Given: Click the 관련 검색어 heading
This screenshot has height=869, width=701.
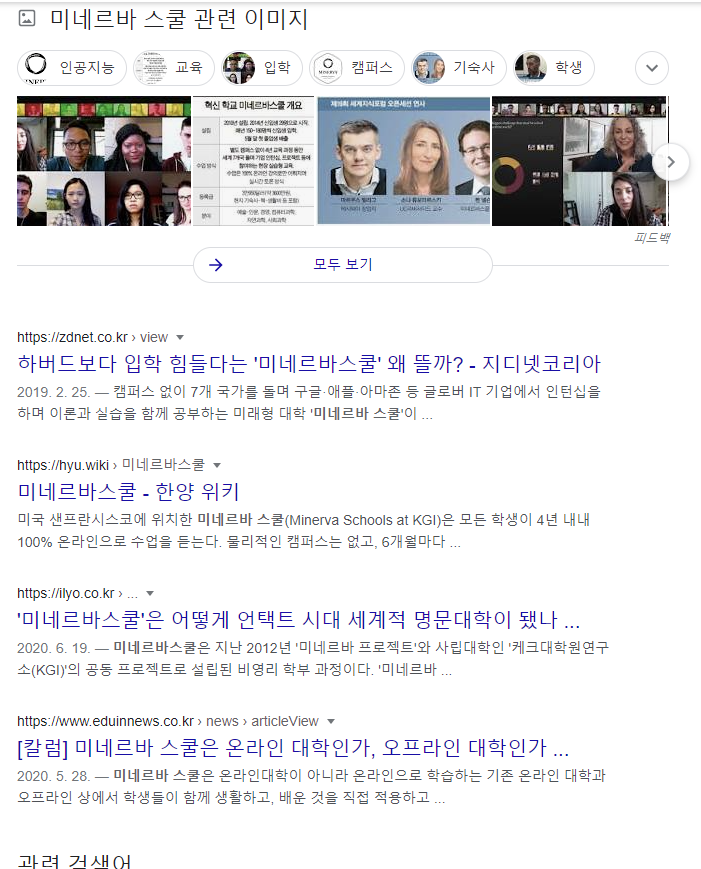Looking at the screenshot, I should (74, 861).
